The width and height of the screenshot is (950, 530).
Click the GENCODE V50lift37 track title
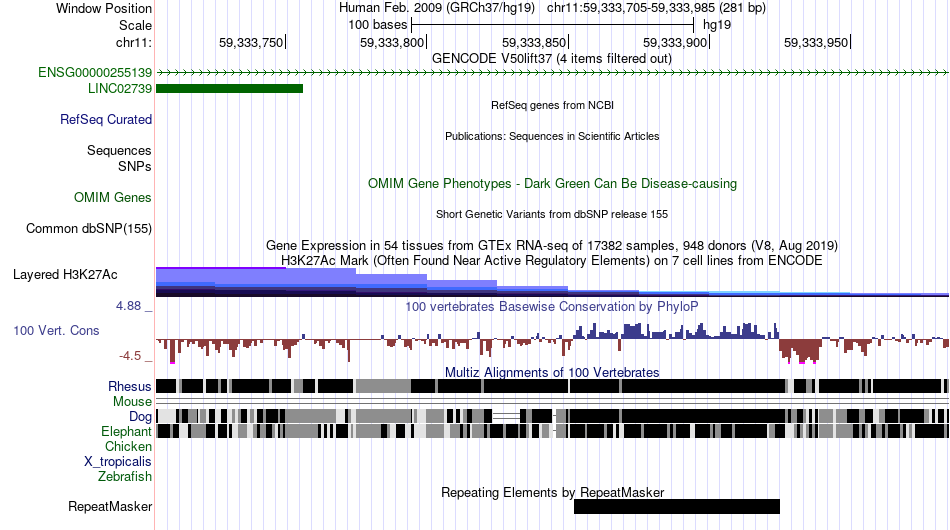pos(552,59)
